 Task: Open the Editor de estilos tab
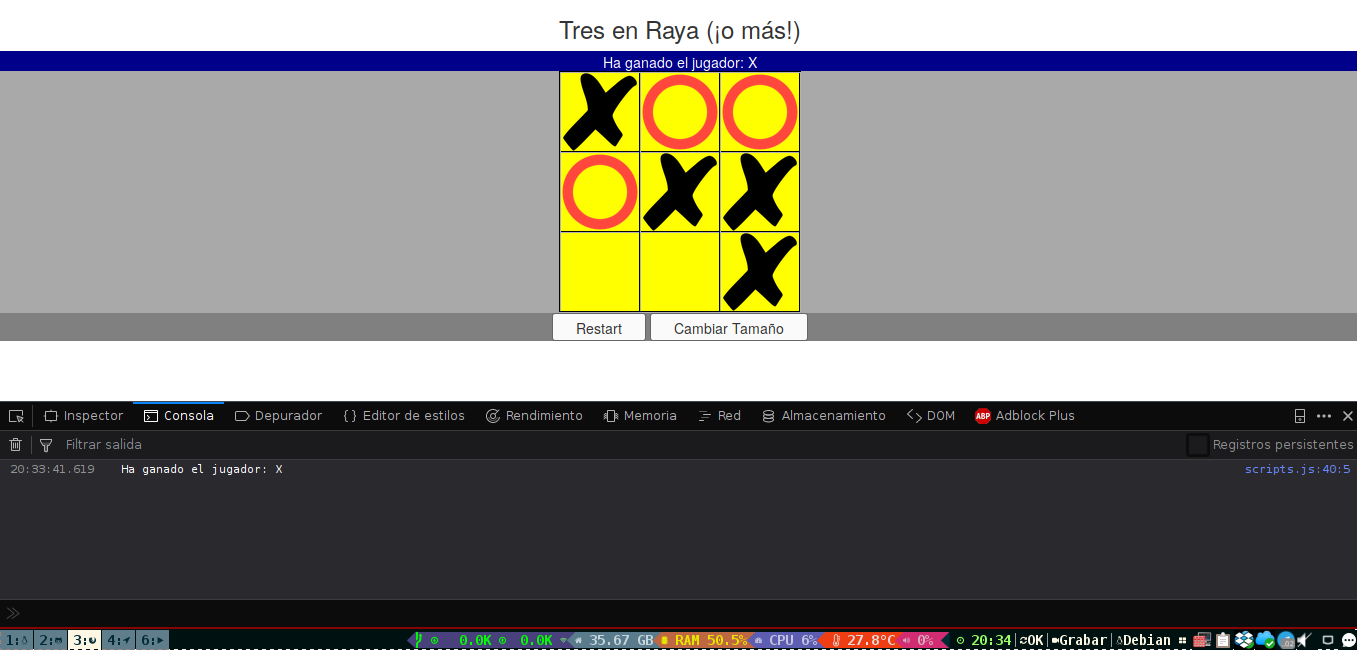point(404,416)
